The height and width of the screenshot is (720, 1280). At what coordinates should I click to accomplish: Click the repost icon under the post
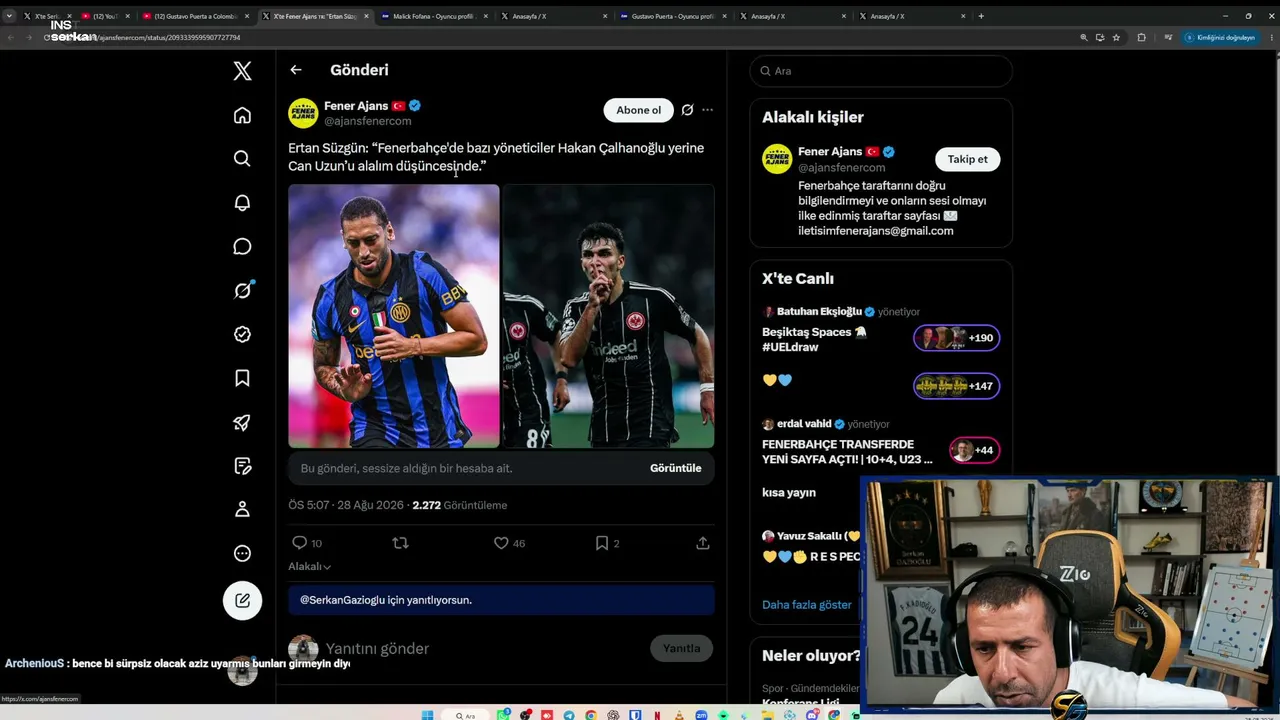coord(401,543)
